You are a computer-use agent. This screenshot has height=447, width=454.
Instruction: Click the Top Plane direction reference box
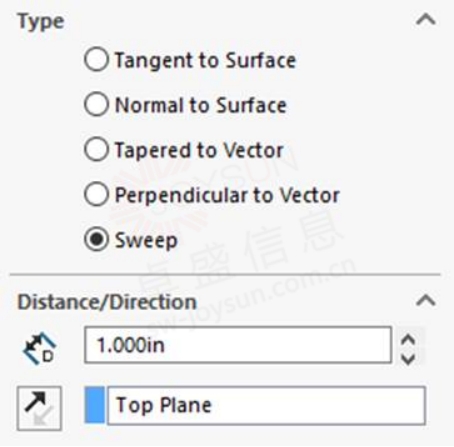click(266, 405)
